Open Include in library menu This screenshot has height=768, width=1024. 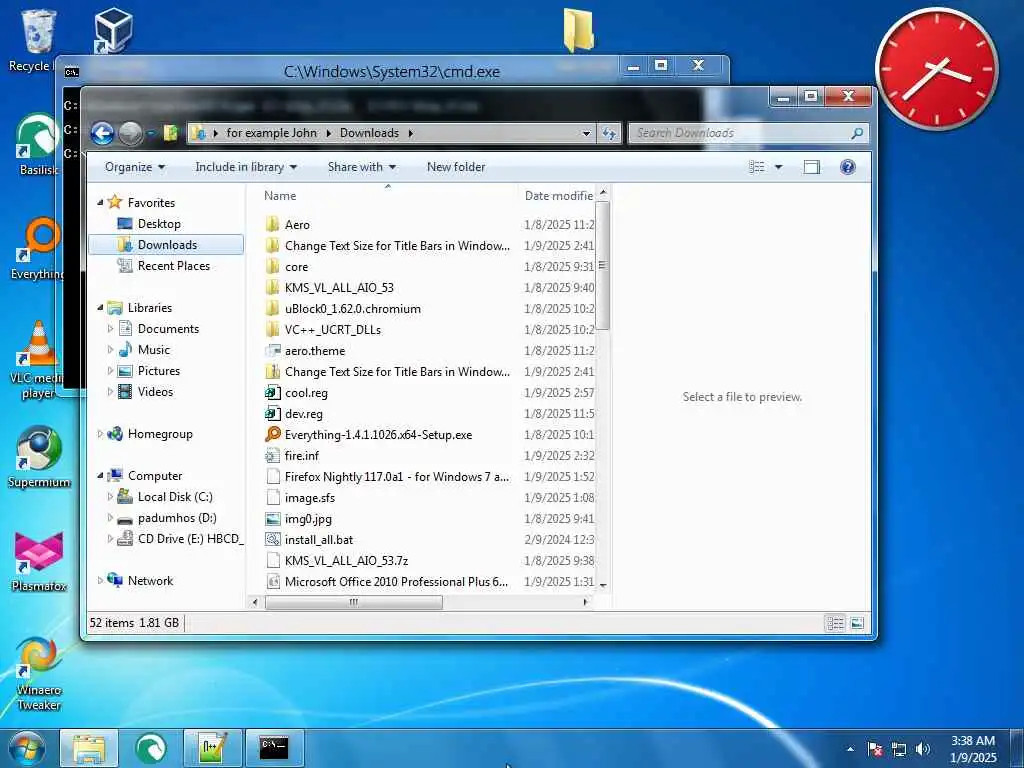pyautogui.click(x=246, y=167)
